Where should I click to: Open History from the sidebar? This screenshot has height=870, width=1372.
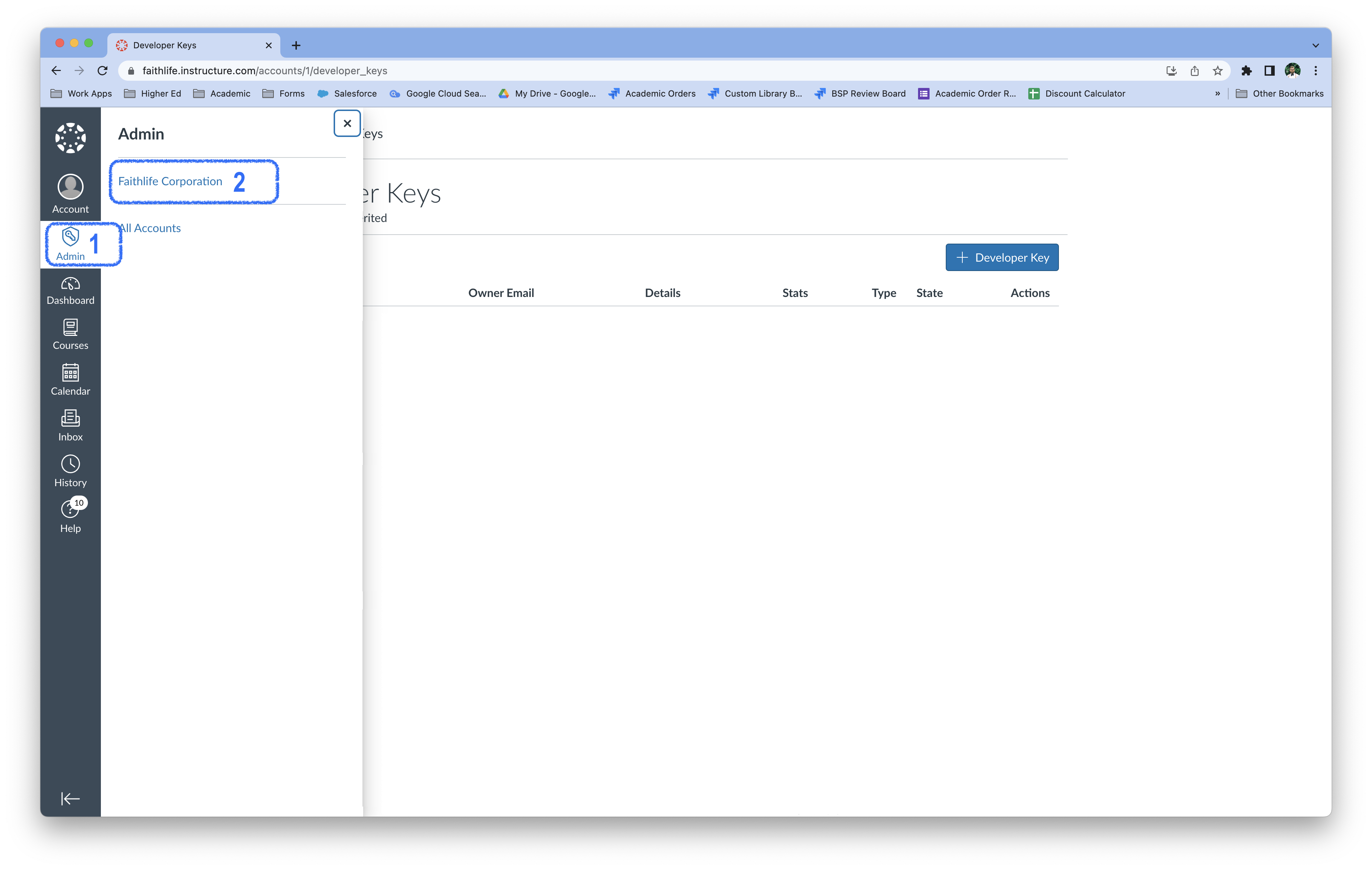click(70, 471)
